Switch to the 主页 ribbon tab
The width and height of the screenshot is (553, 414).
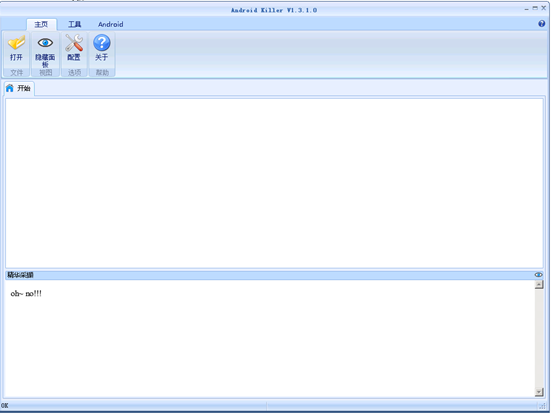click(x=41, y=24)
